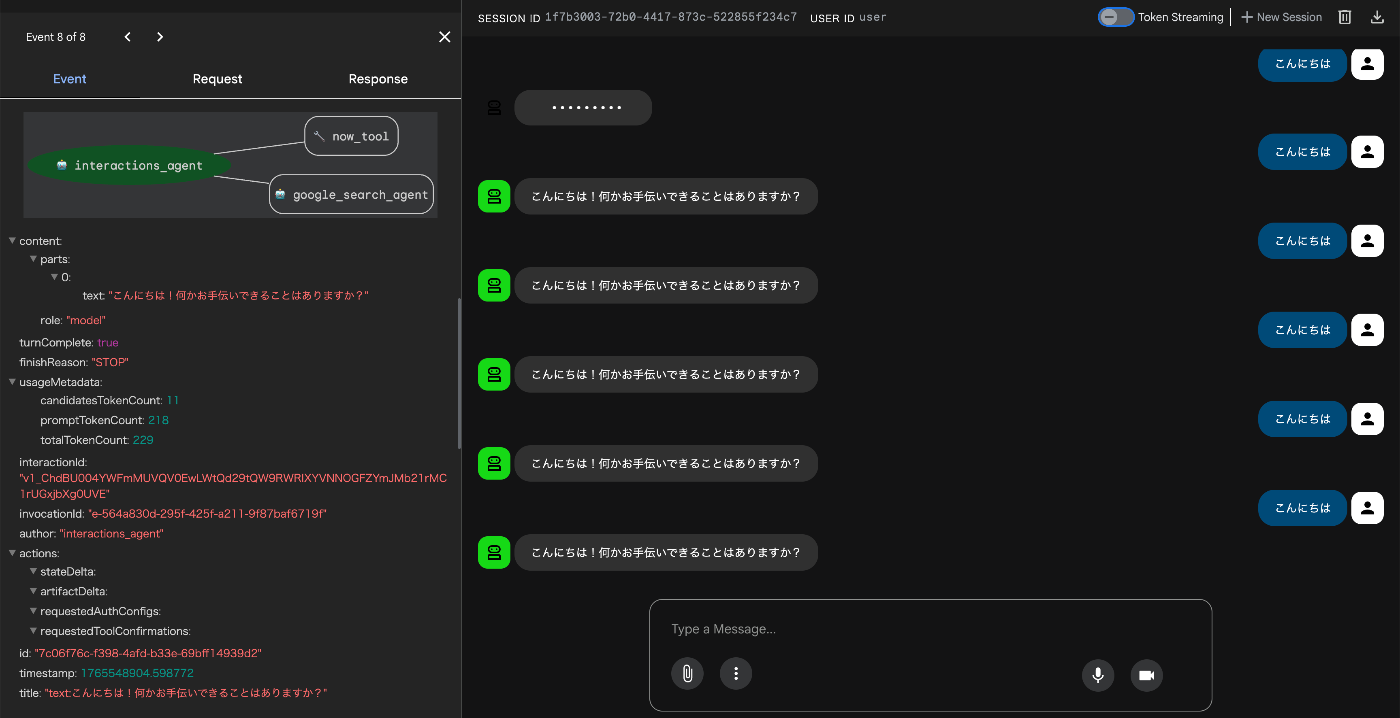Click the left panel vertical scrollbar

(x=459, y=372)
